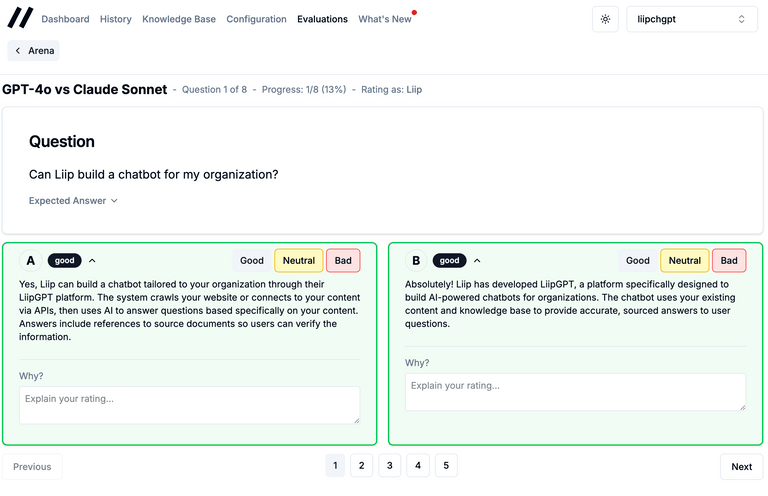
Task: Collapse answer B rating chevron
Action: click(478, 261)
